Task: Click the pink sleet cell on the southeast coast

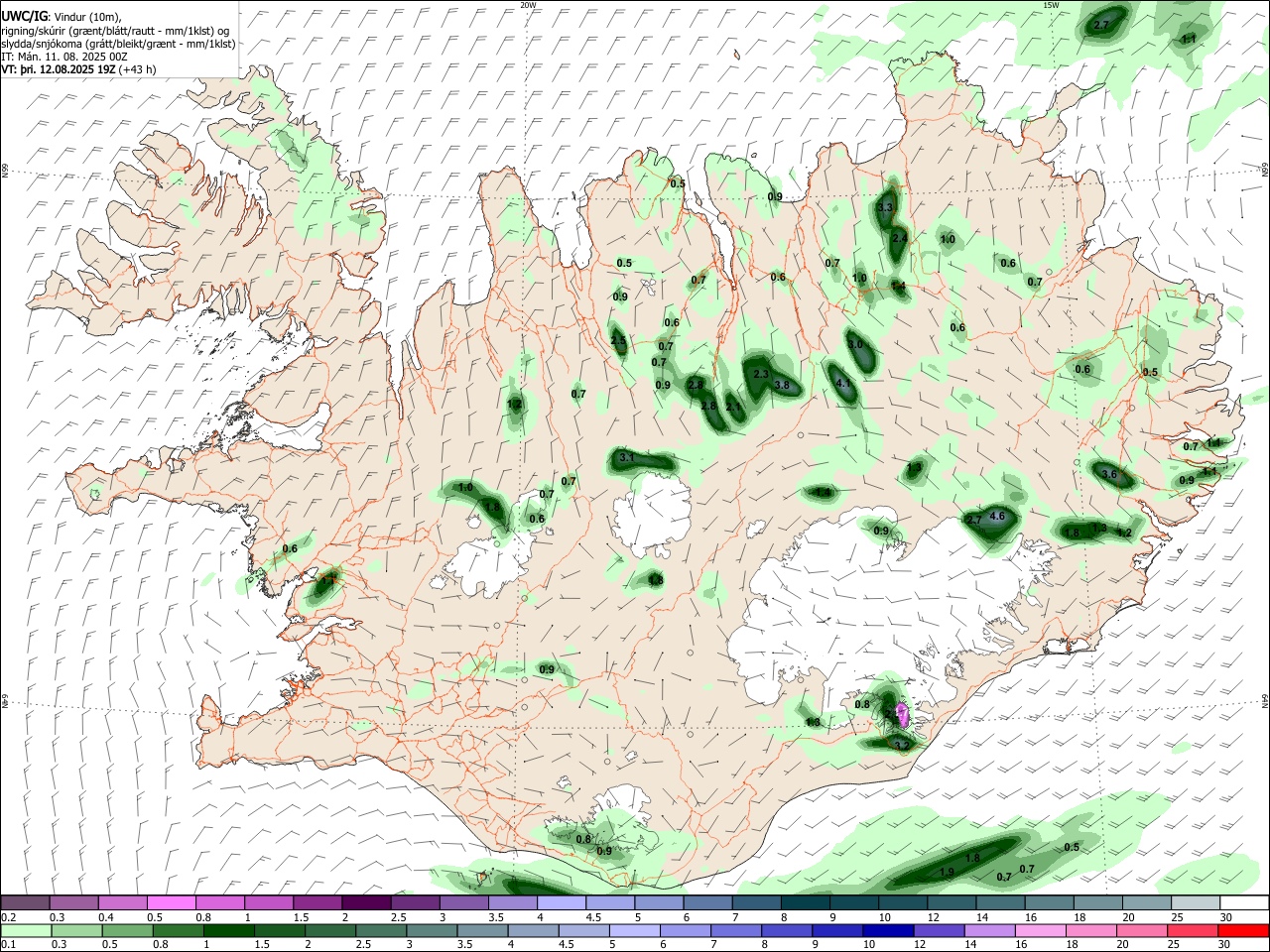Action: pyautogui.click(x=902, y=713)
